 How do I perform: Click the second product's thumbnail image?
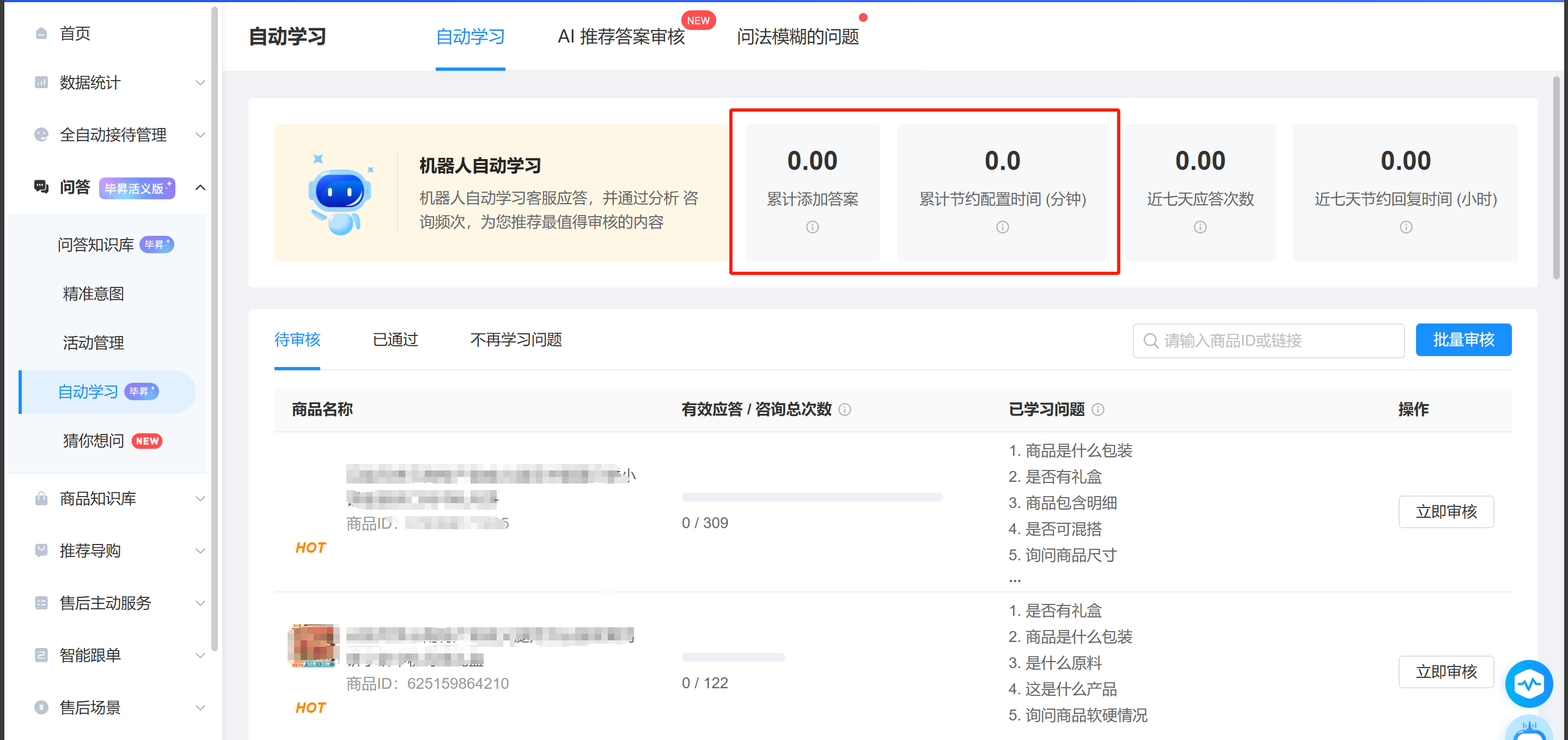pos(314,646)
